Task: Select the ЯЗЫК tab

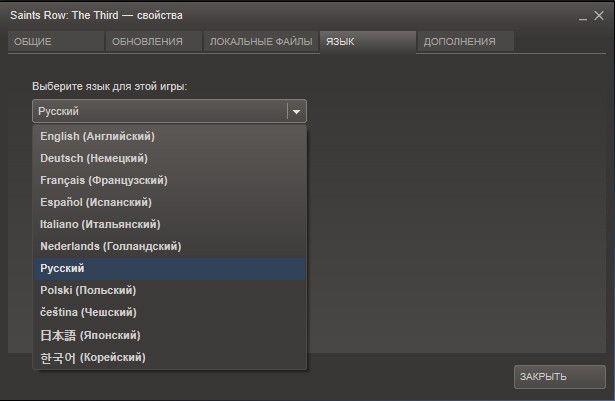Action: pyautogui.click(x=367, y=42)
